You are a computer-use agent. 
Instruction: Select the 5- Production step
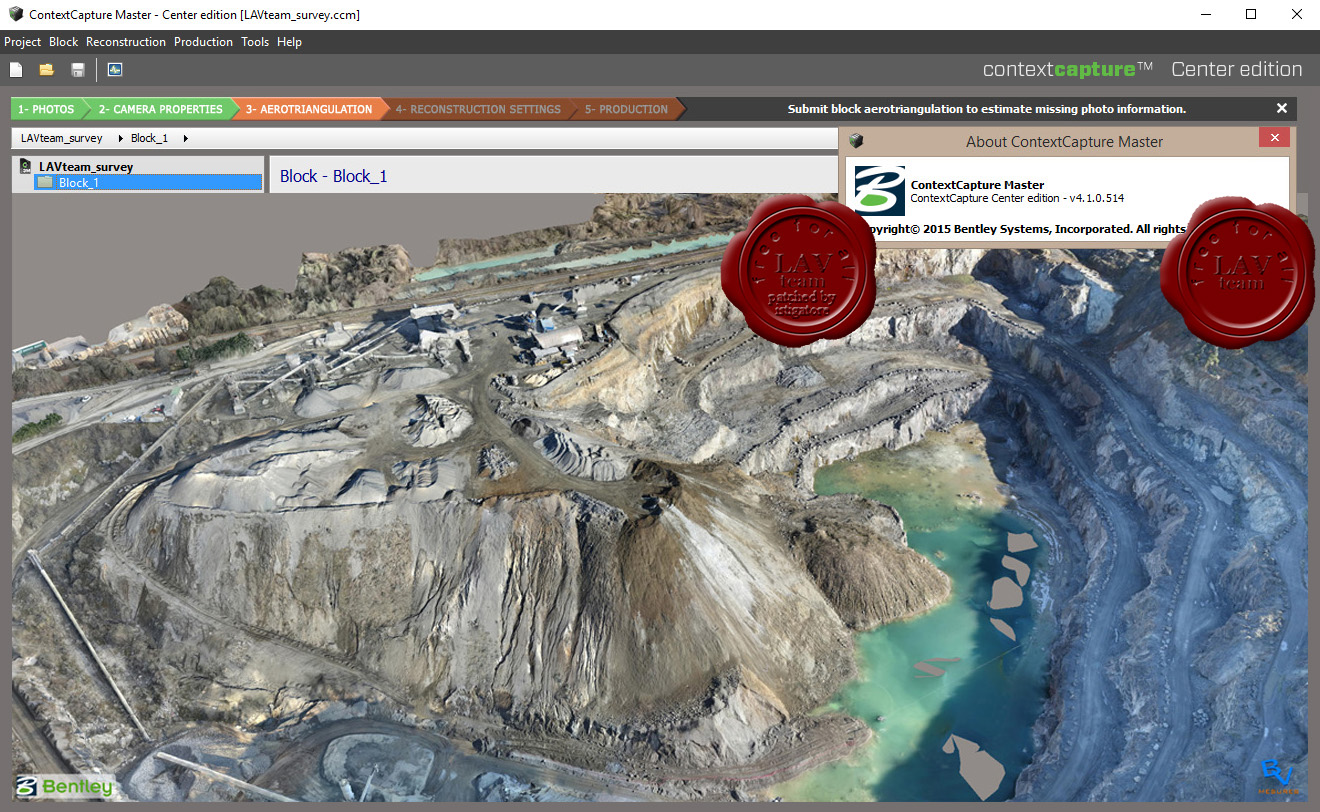tap(626, 109)
